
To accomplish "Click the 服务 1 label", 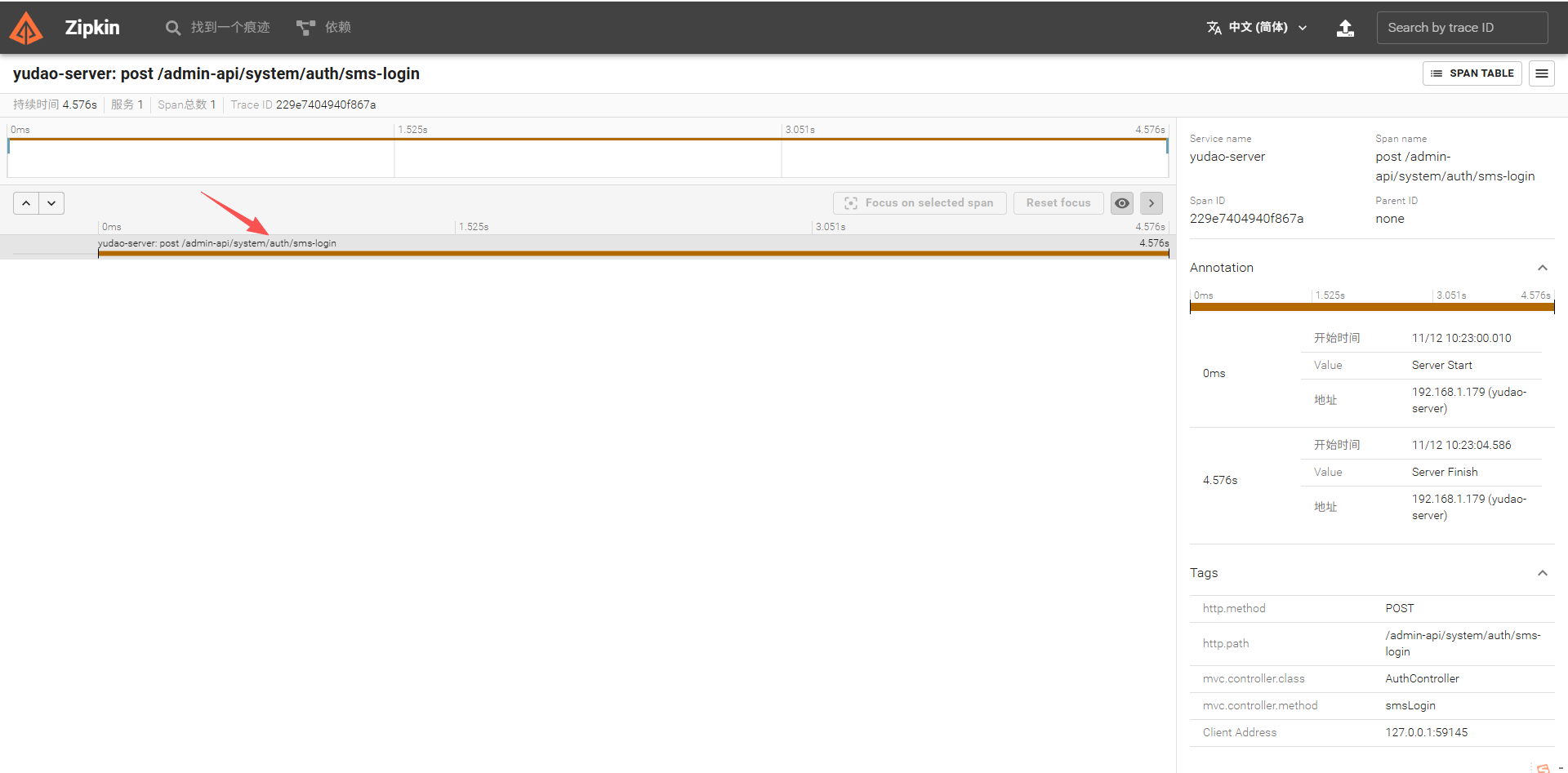I will click(127, 104).
